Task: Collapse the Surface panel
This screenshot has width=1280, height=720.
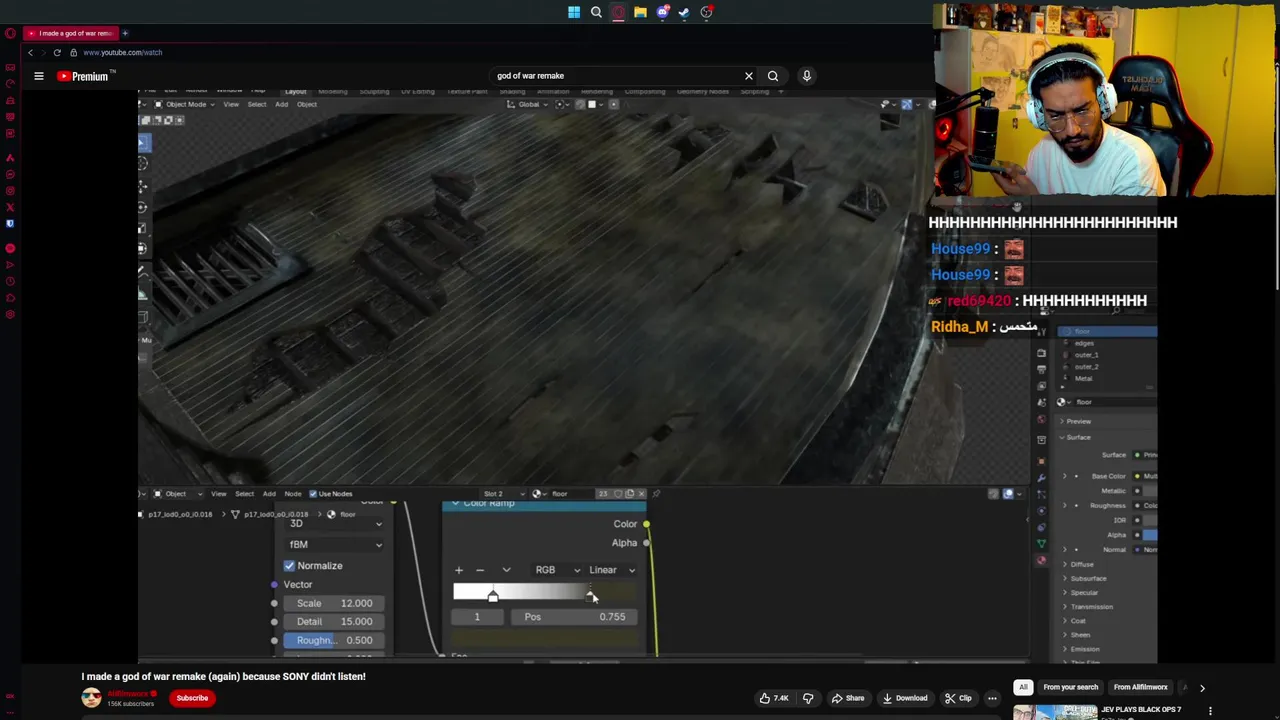Action: click(1078, 438)
